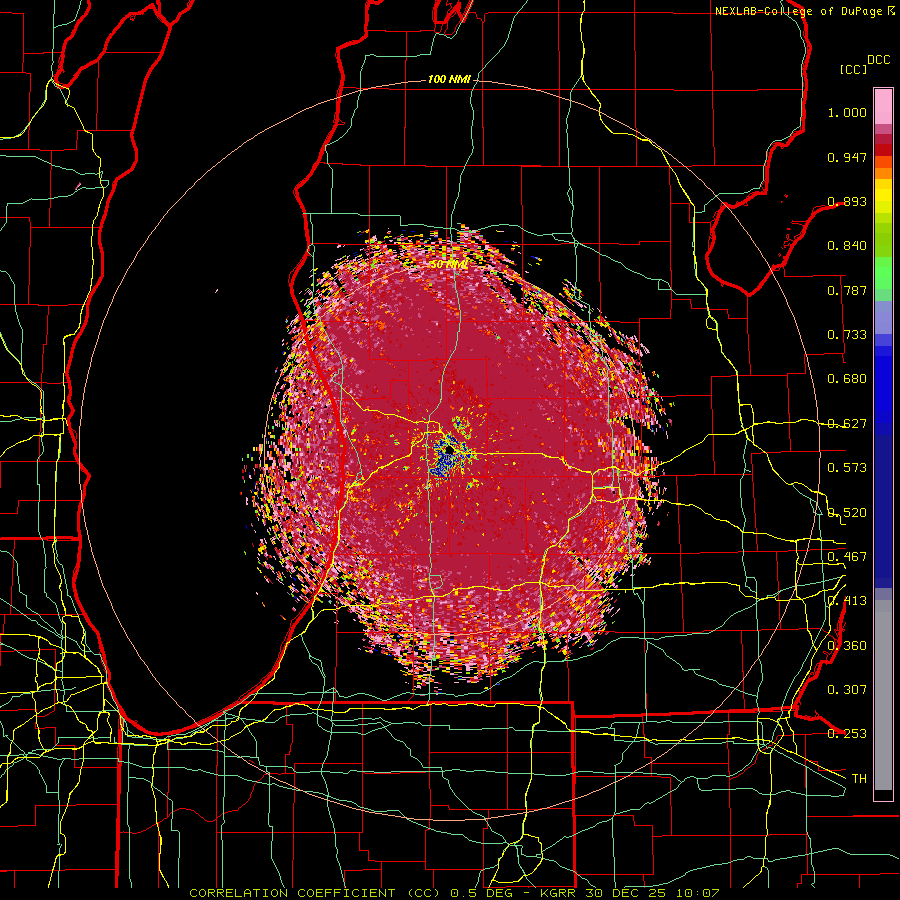Click the radar site center in the blue cluster

(x=449, y=451)
